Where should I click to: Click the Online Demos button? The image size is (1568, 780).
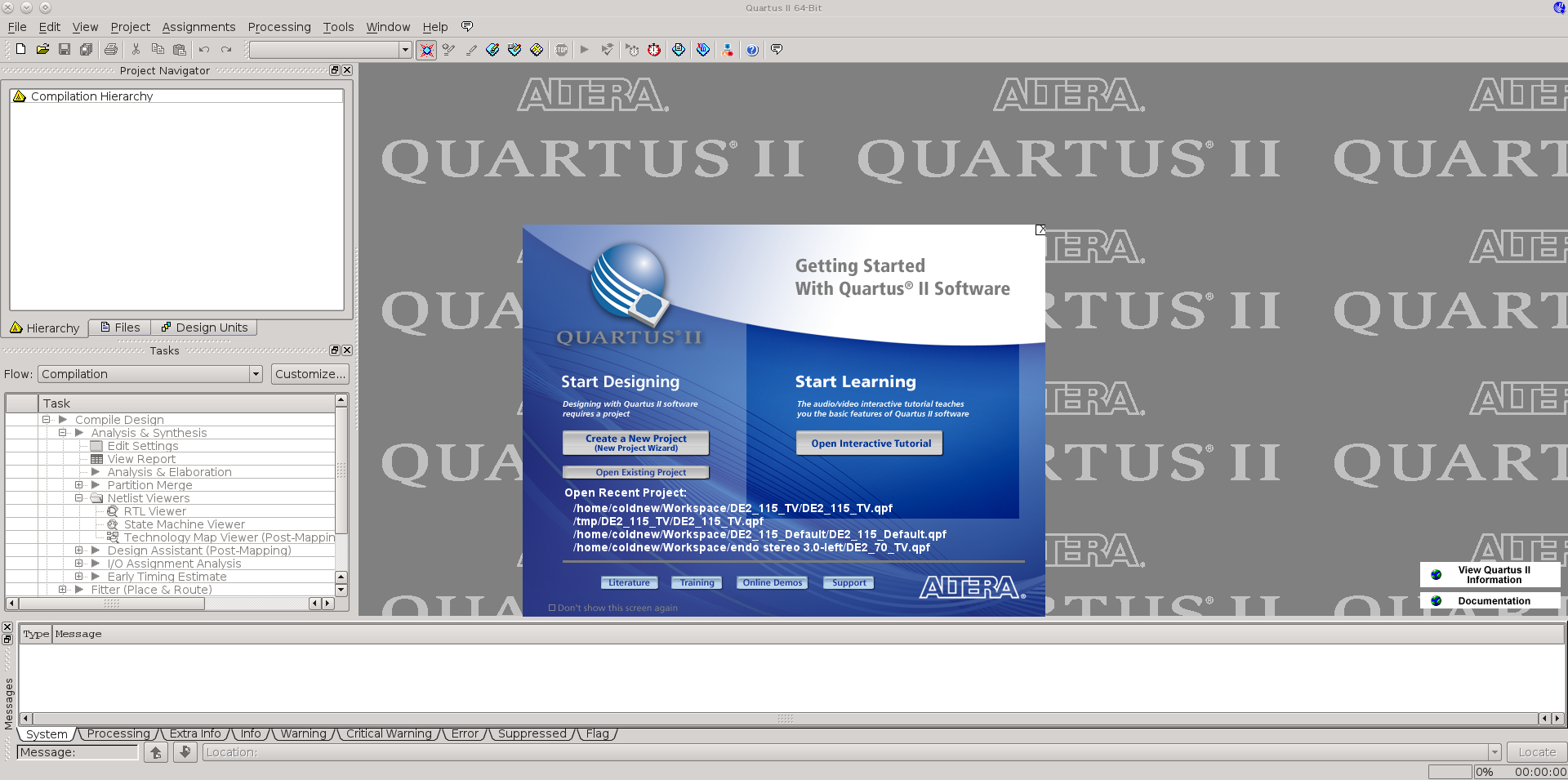772,582
